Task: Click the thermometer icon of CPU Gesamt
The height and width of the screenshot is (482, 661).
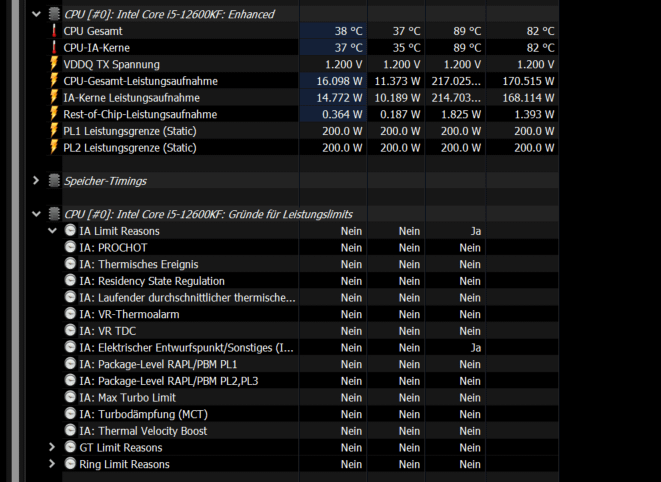Action: click(x=54, y=31)
